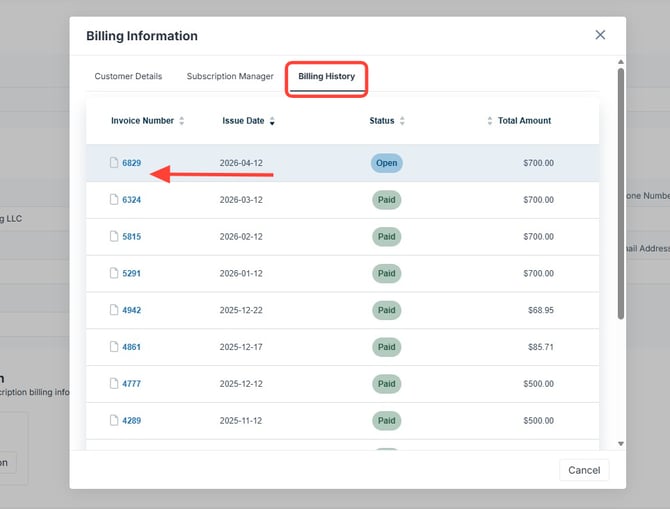
Task: Click document icon beside invoice 4289
Action: pyautogui.click(x=114, y=421)
